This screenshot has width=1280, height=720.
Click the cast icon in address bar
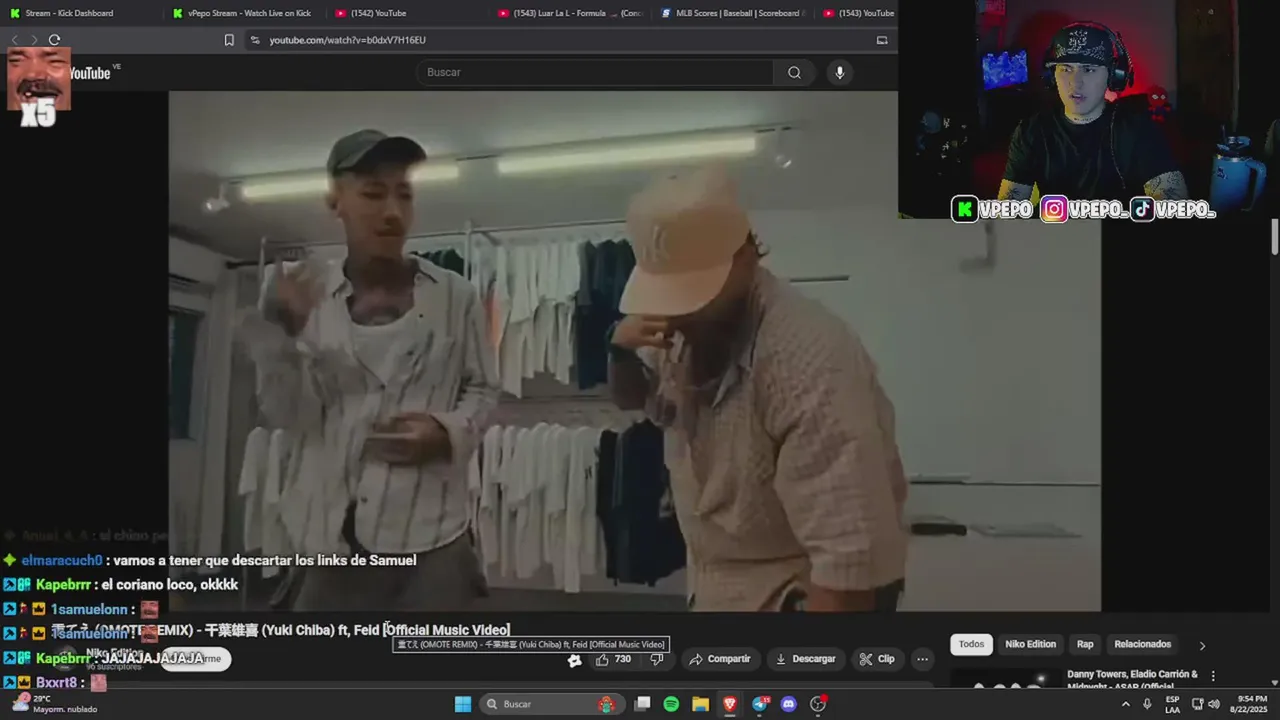(x=882, y=40)
